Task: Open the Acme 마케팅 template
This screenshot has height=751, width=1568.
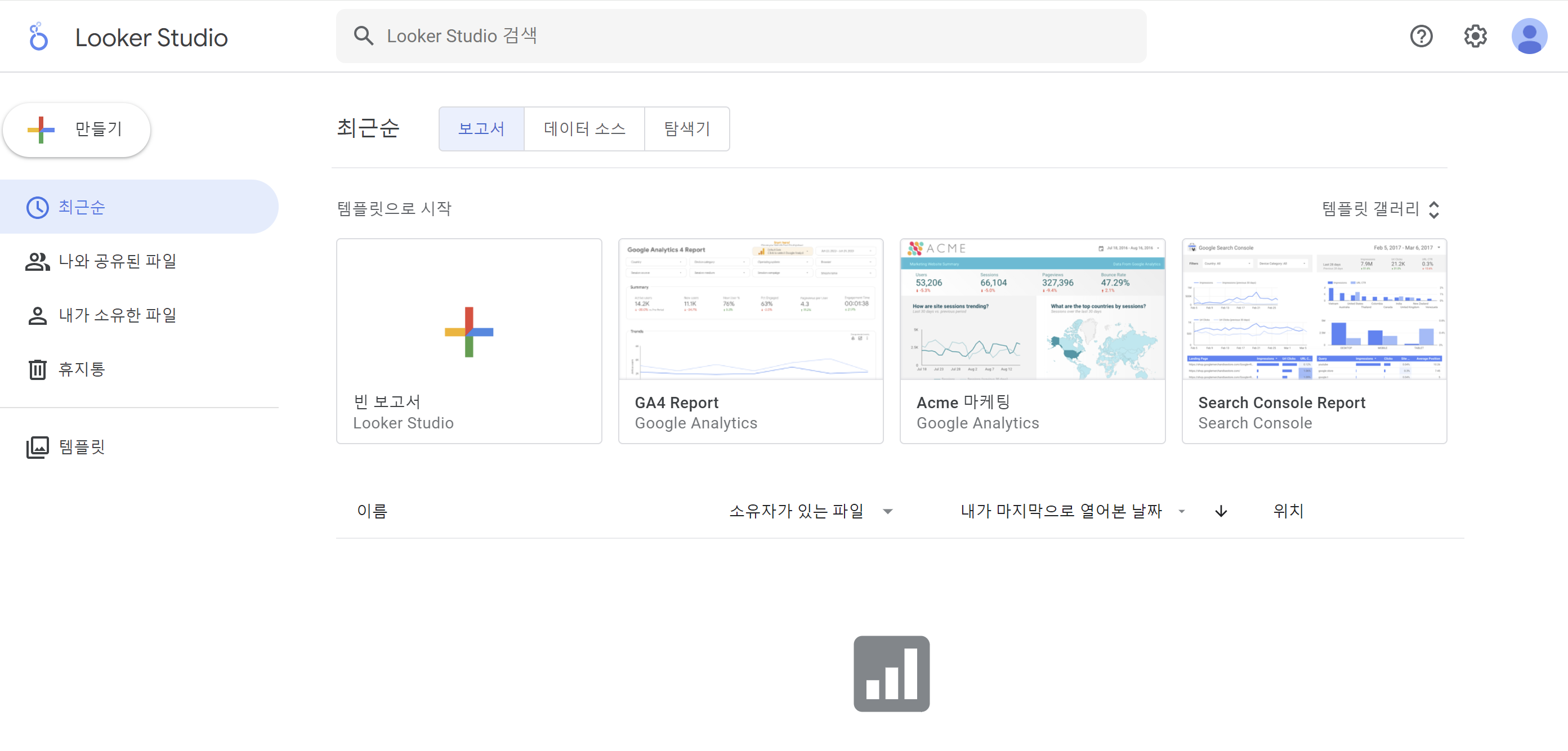Action: 1033,341
